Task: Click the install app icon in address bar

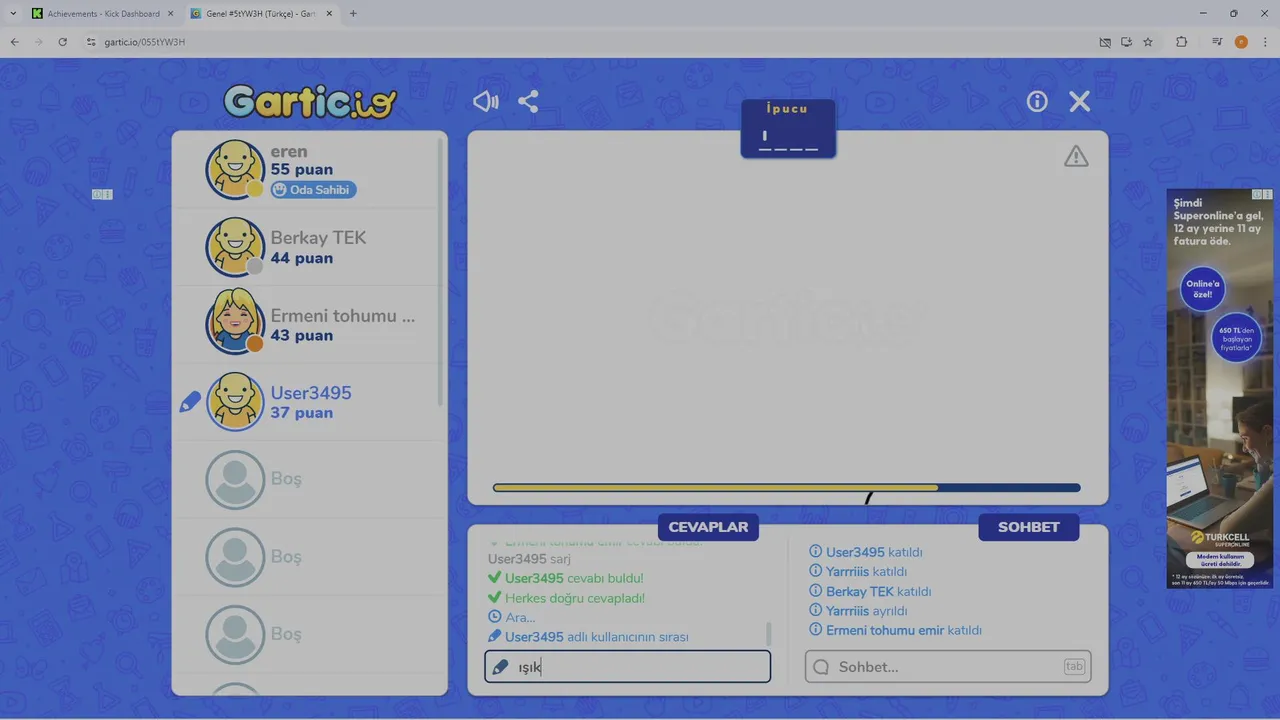Action: pos(1126,42)
